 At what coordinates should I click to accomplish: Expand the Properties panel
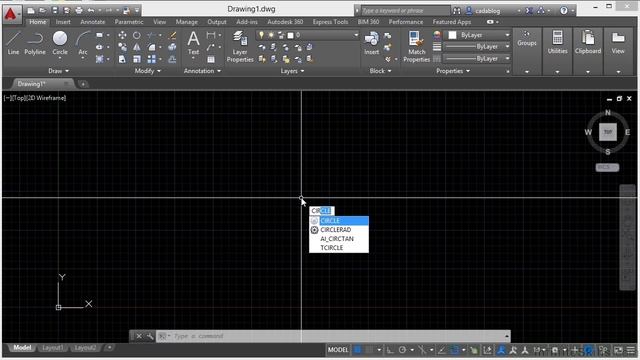pyautogui.click(x=453, y=71)
